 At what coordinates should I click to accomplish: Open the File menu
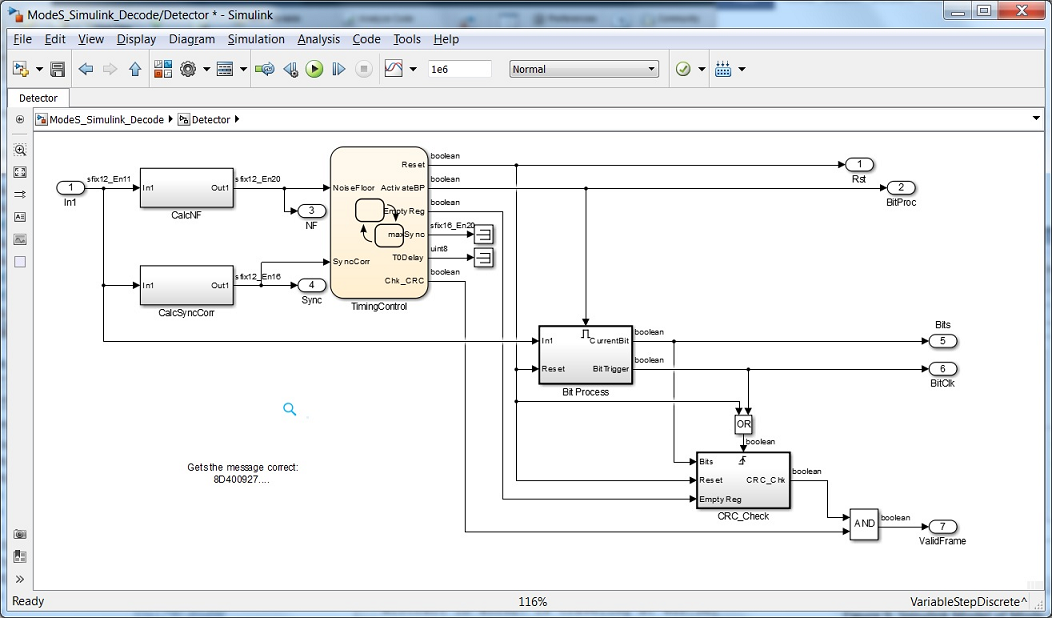tap(22, 39)
